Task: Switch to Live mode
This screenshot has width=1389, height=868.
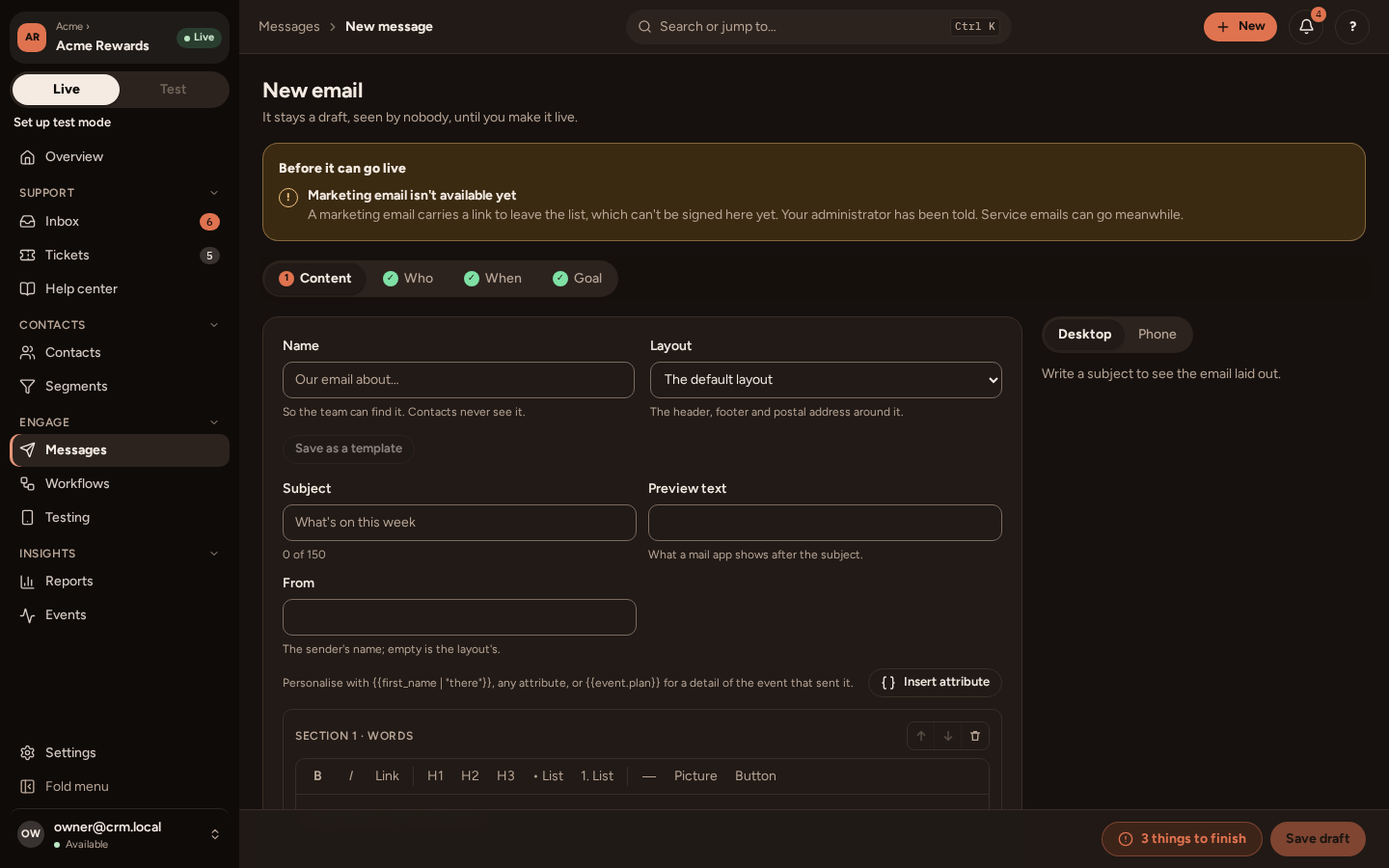Action: pyautogui.click(x=67, y=90)
